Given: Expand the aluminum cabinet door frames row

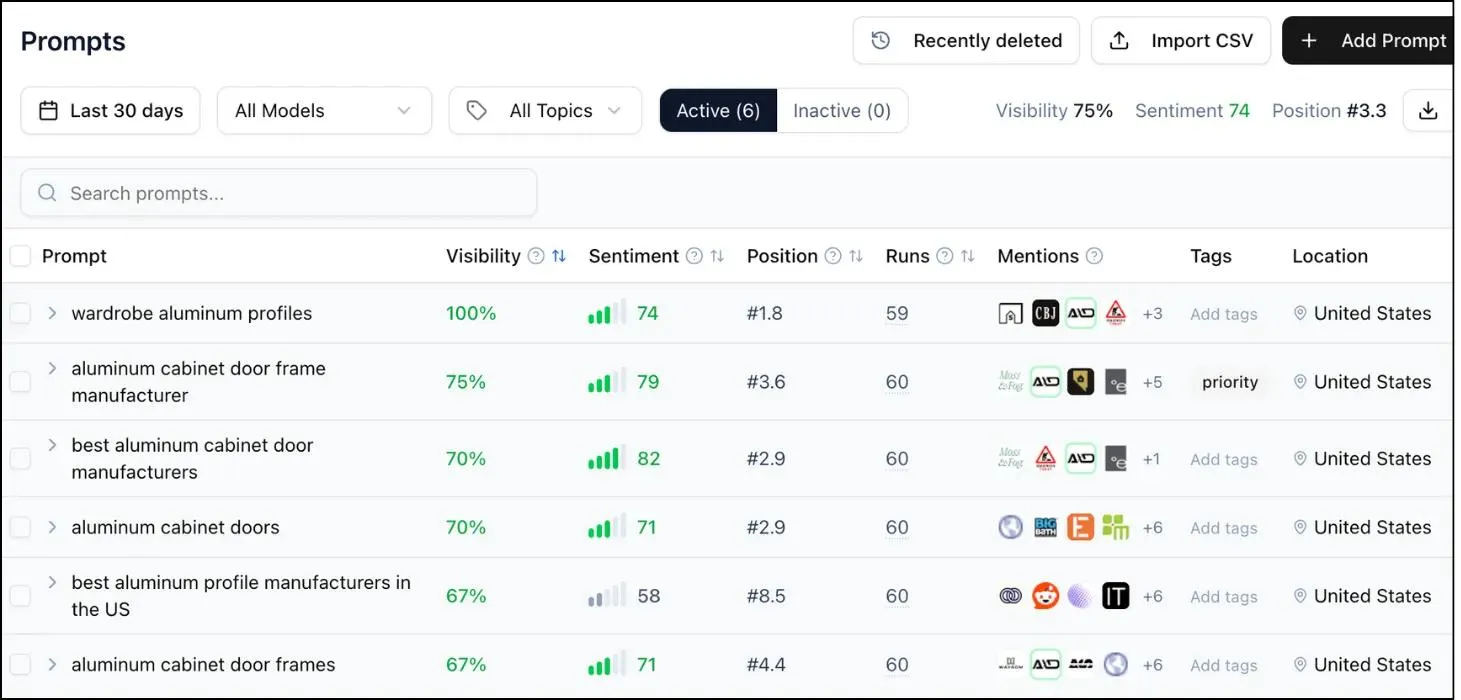Looking at the screenshot, I should coord(52,664).
